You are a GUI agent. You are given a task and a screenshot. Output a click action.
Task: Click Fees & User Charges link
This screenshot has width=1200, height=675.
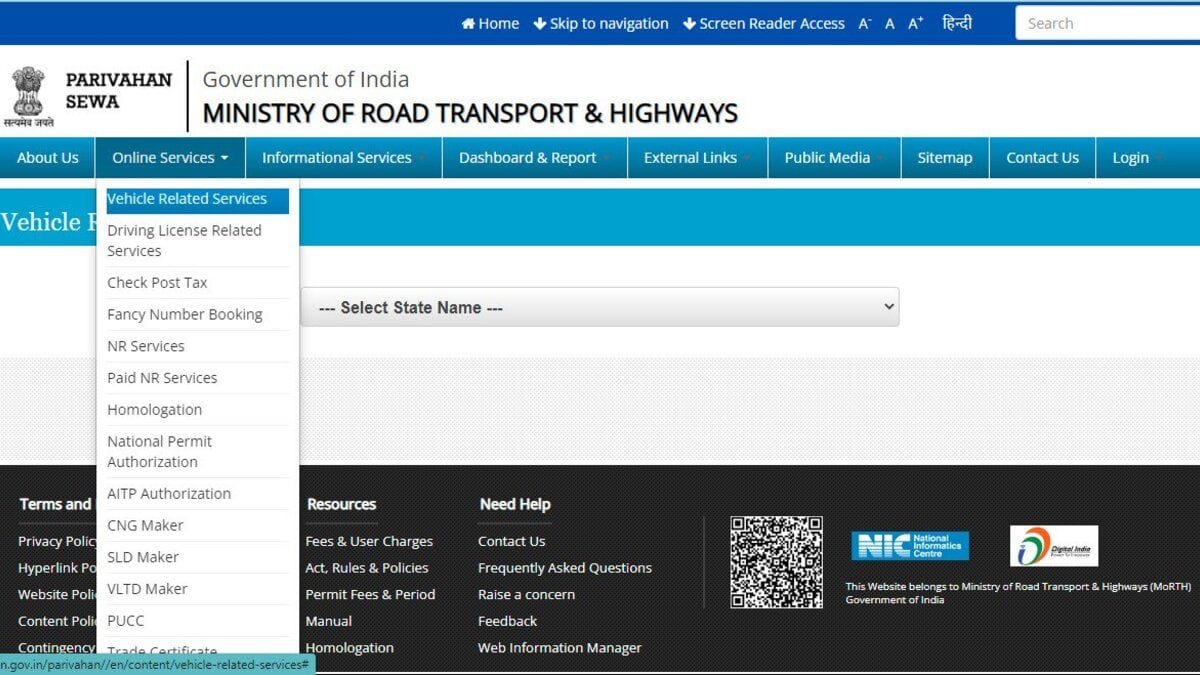[369, 541]
